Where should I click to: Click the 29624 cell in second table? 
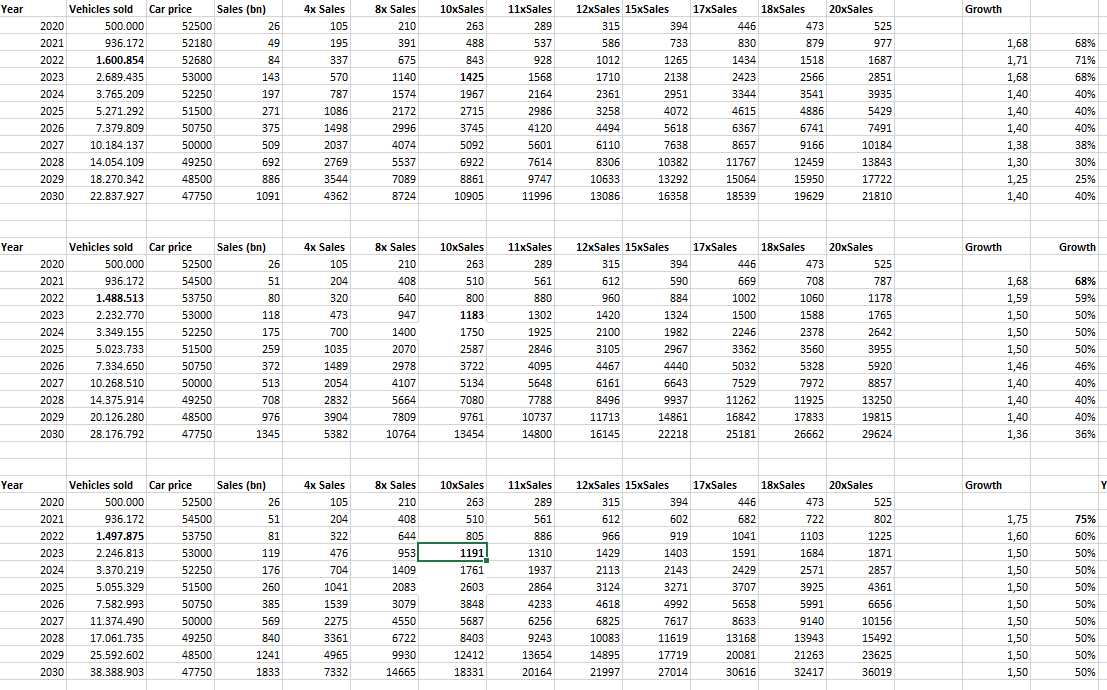pyautogui.click(x=860, y=434)
